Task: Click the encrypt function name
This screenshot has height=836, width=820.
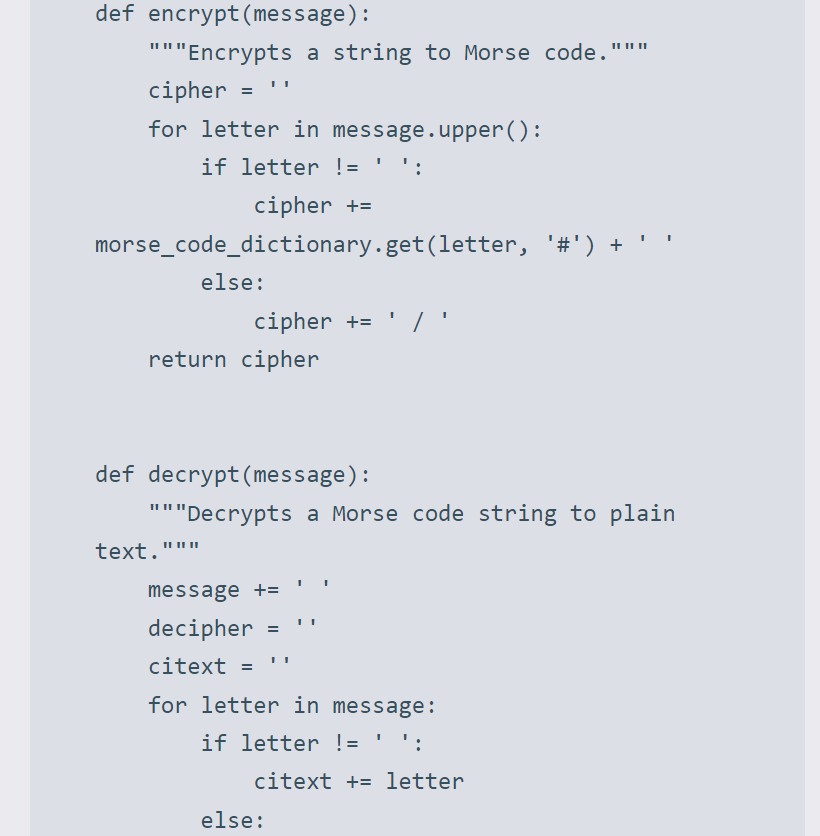Action: 187,14
